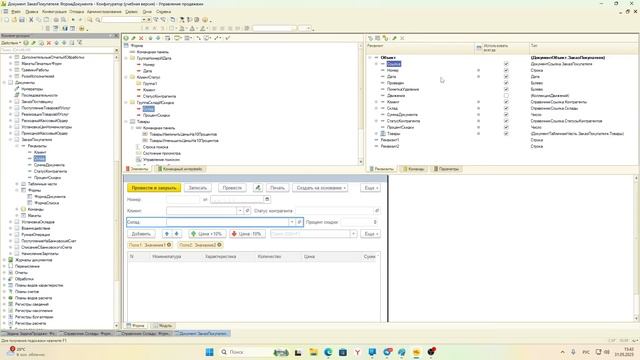Expand Товары row in attributes panel
This screenshot has height=360, width=640.
click(376, 133)
